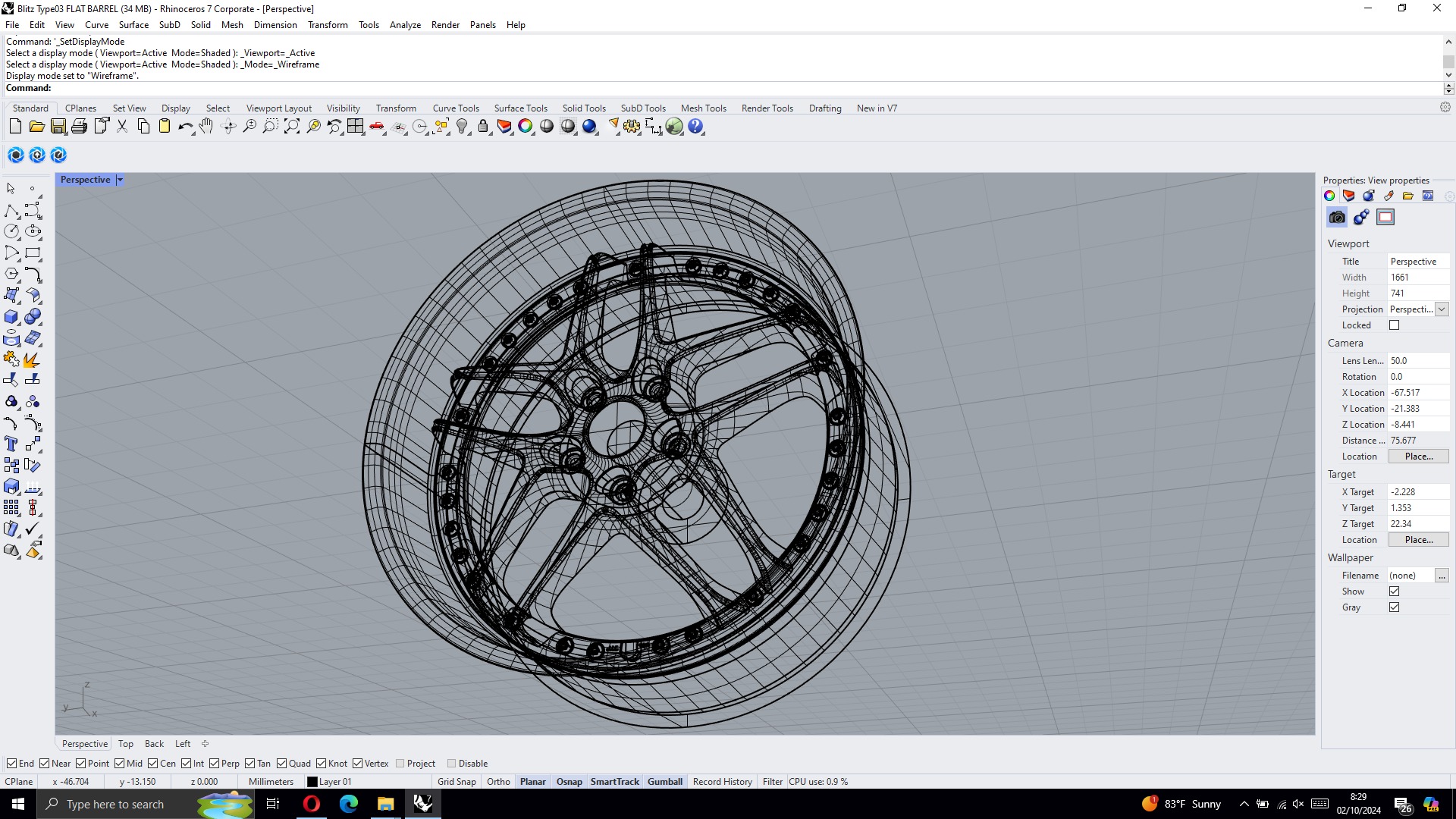Select the Text object tool
The width and height of the screenshot is (1456, 819).
tap(11, 444)
